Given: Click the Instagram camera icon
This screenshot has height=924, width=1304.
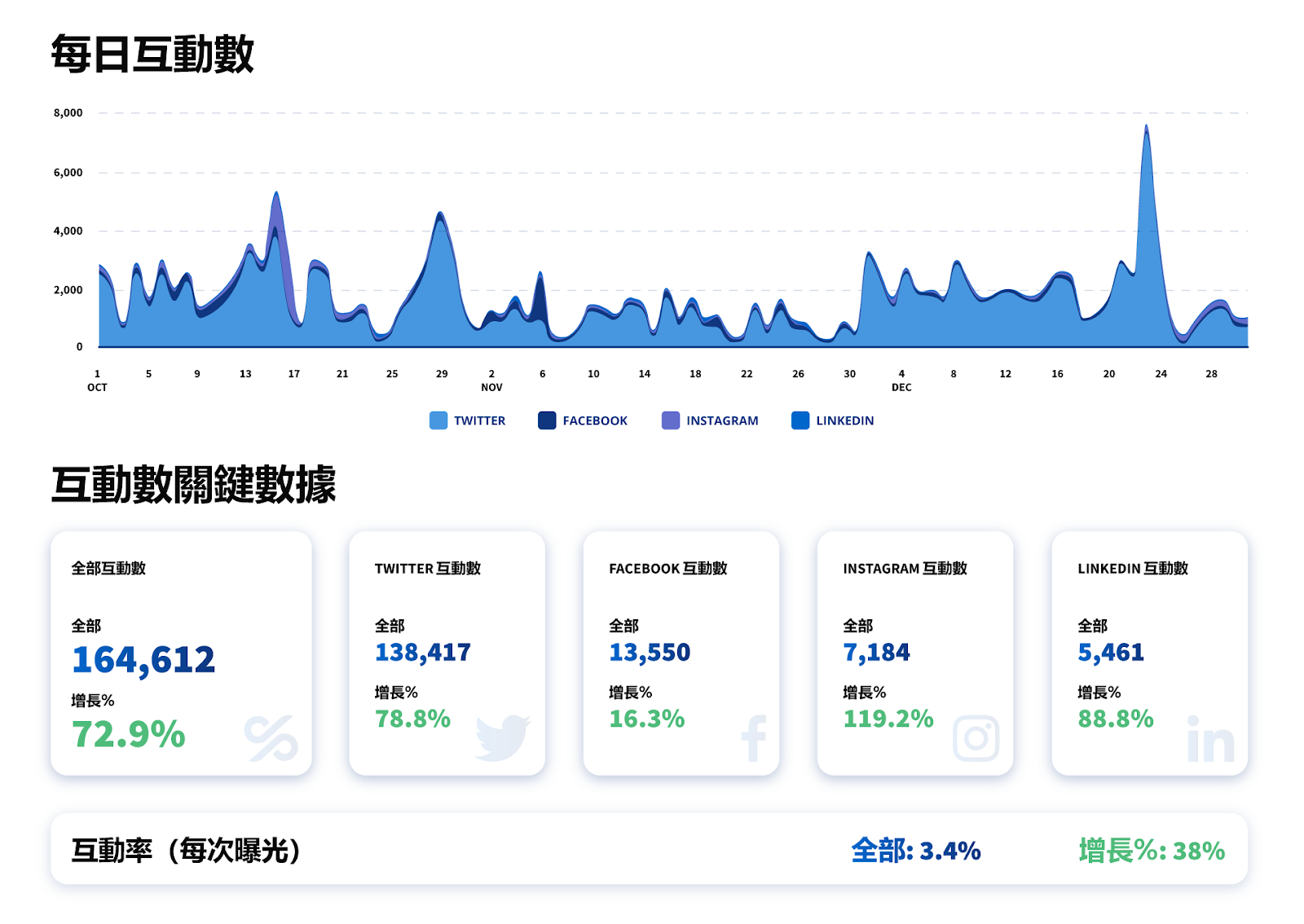Looking at the screenshot, I should pyautogui.click(x=976, y=738).
